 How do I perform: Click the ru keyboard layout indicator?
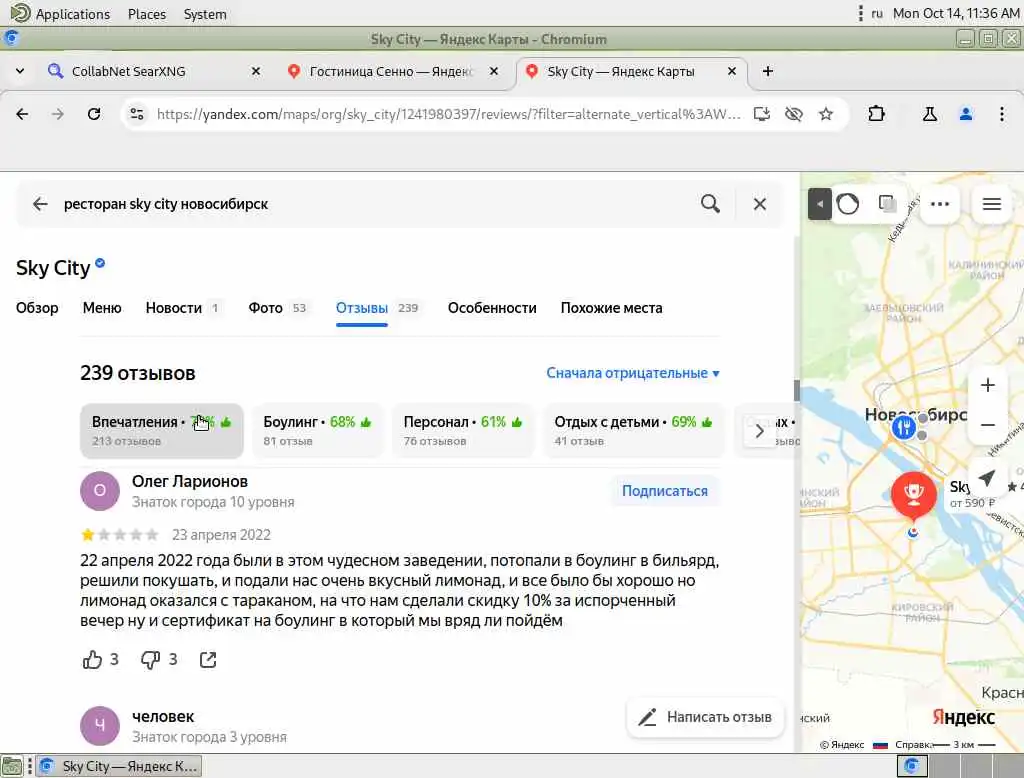point(877,14)
